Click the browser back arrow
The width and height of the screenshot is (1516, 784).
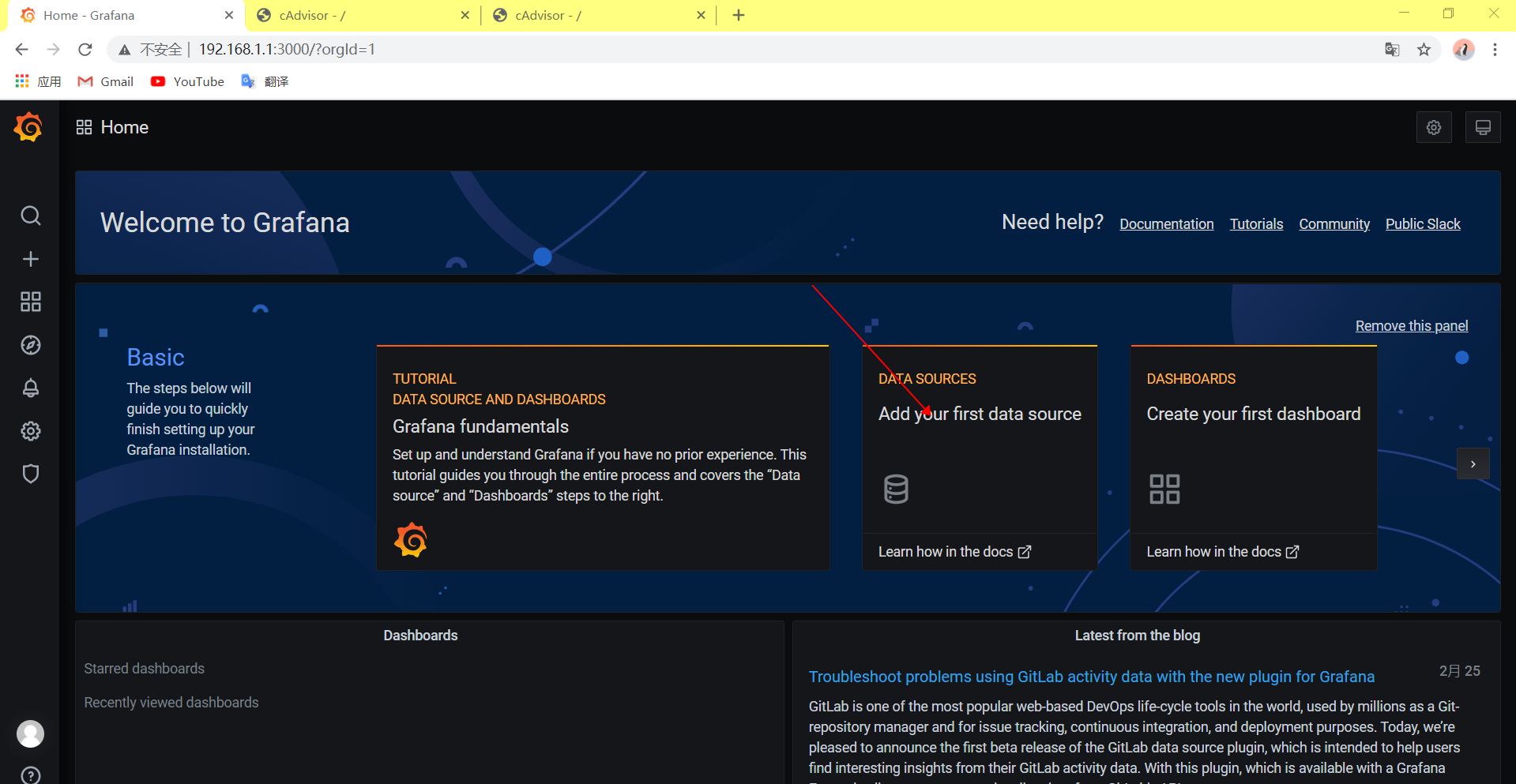tap(21, 50)
